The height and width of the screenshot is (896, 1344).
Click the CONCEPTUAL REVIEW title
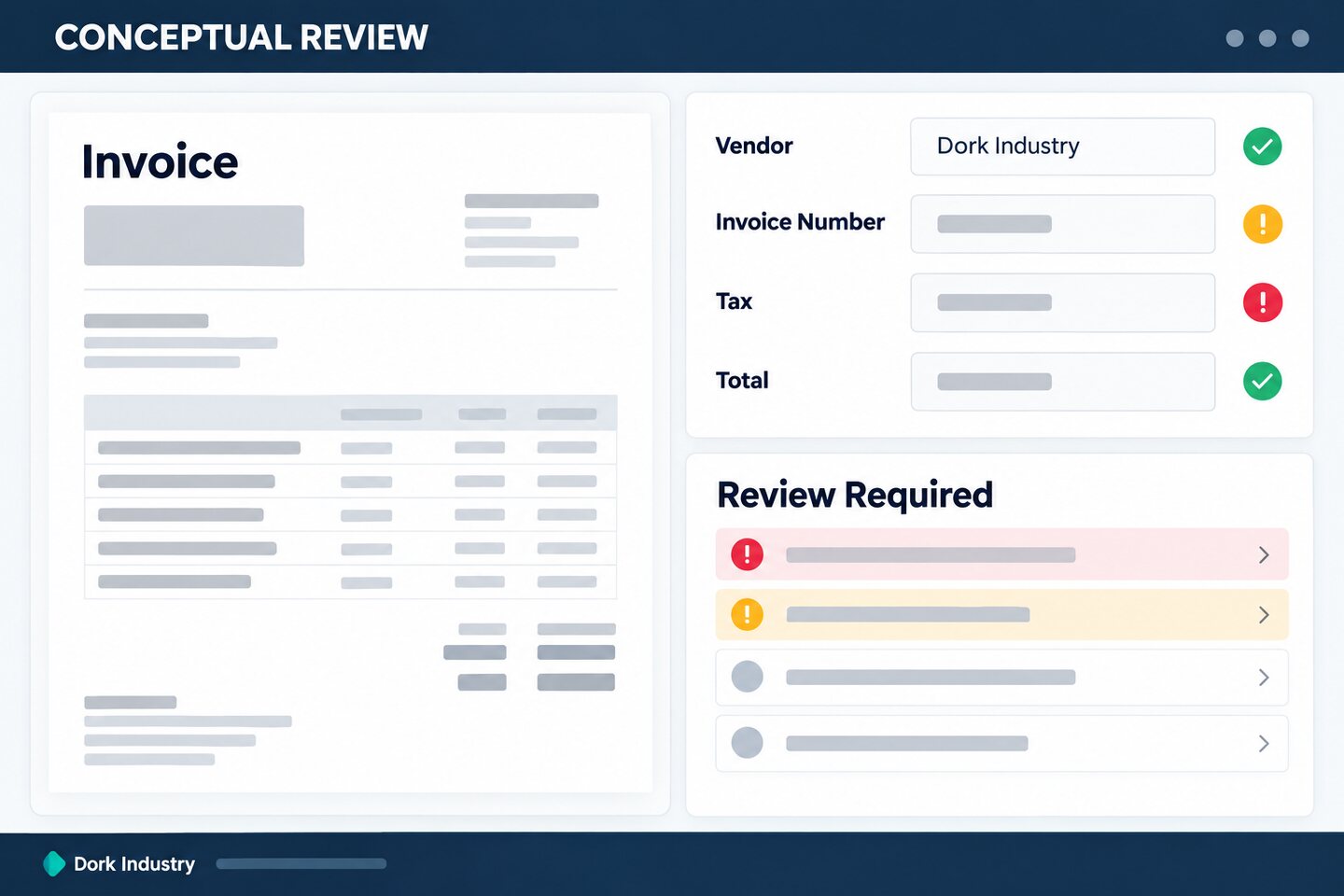tap(241, 37)
